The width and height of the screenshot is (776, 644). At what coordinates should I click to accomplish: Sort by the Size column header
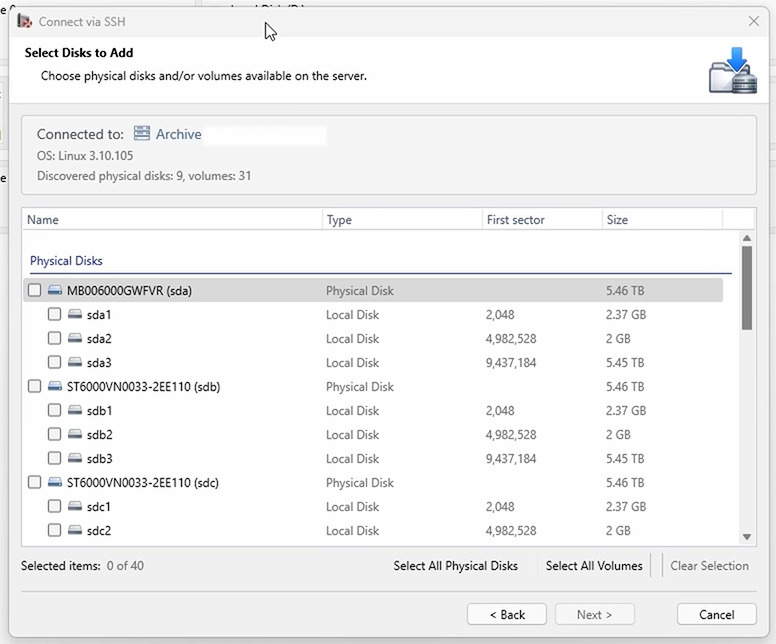click(x=662, y=219)
